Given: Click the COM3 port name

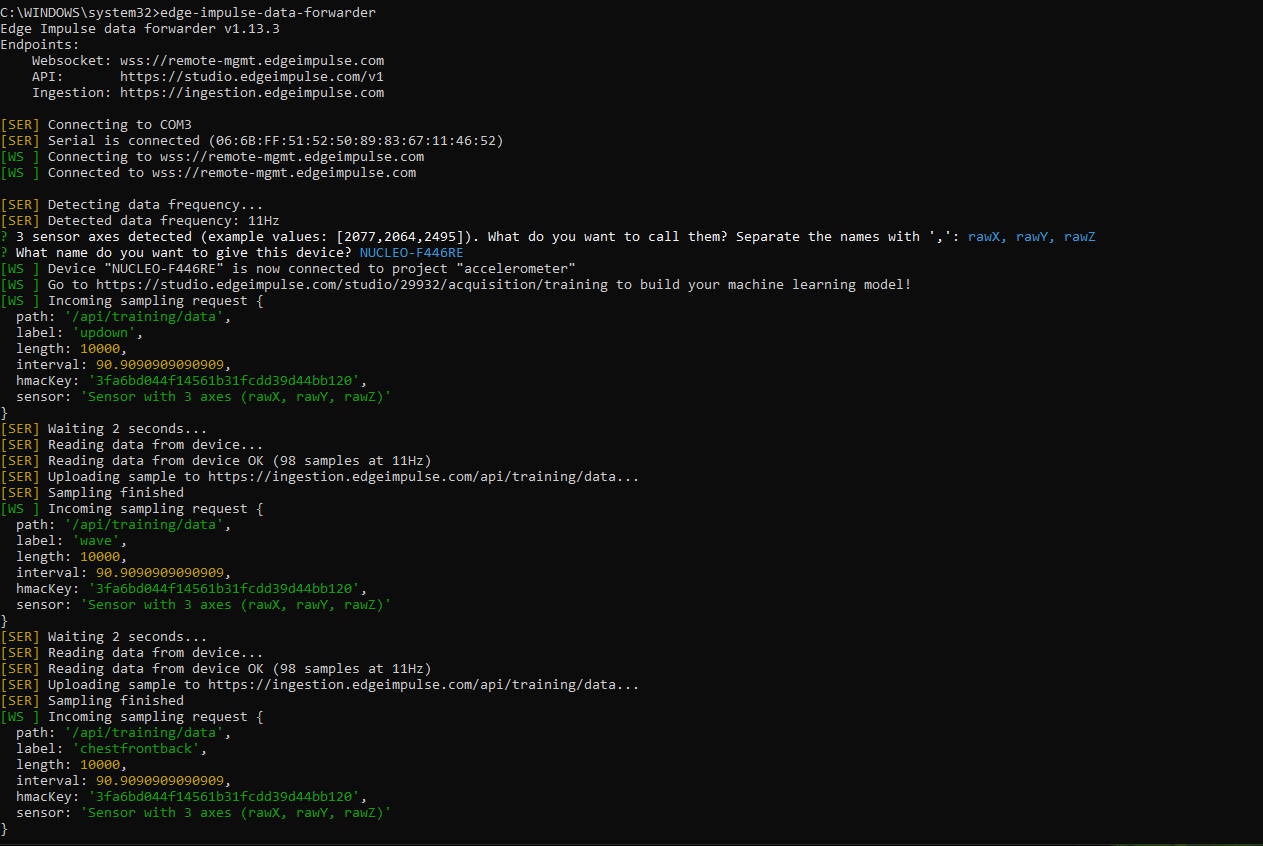Looking at the screenshot, I should pos(176,124).
